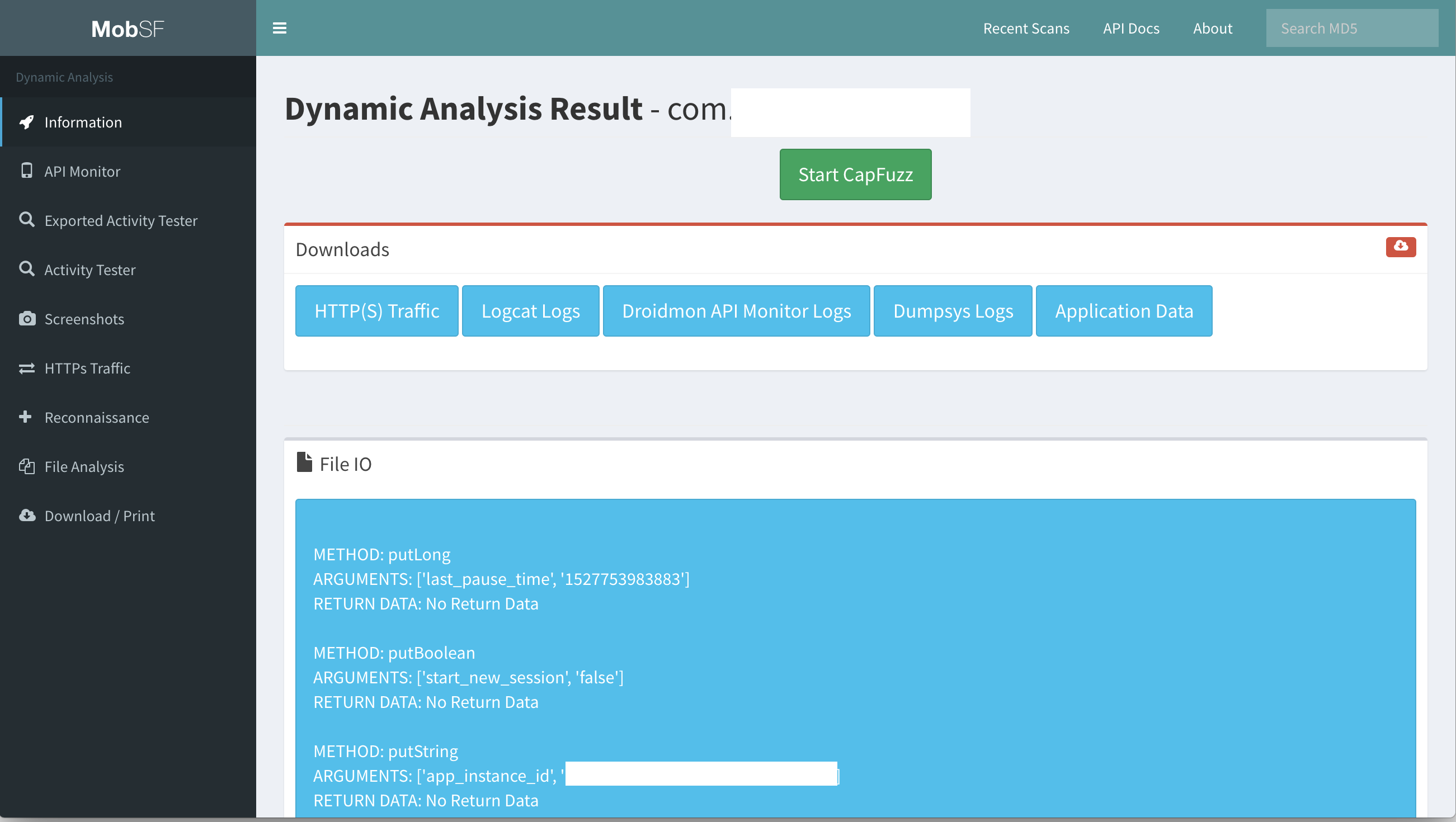The width and height of the screenshot is (1456, 822).
Task: Click the Downloads panel title
Action: point(342,249)
